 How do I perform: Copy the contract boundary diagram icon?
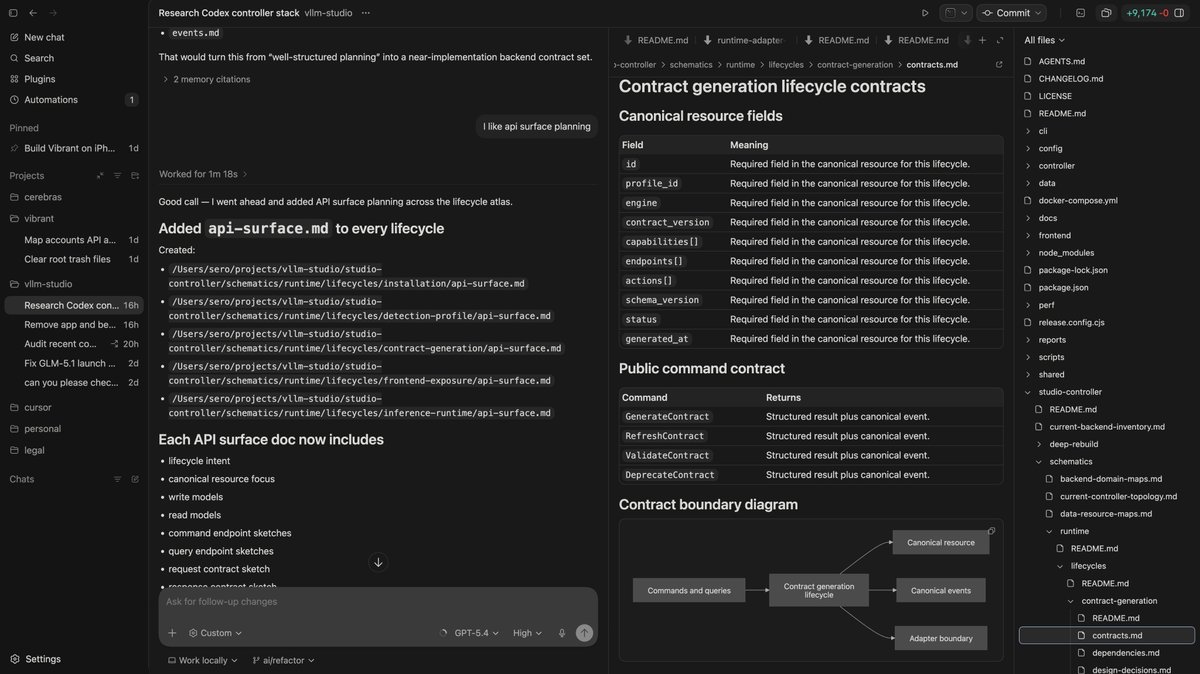click(991, 531)
